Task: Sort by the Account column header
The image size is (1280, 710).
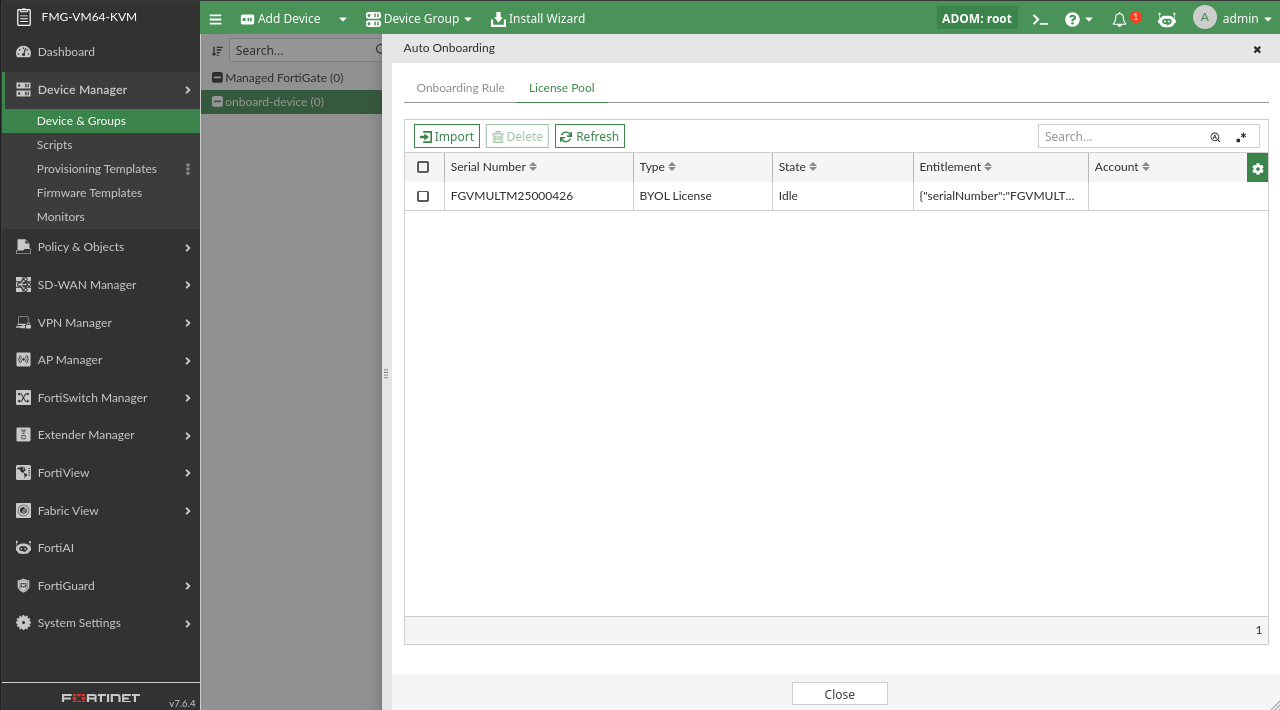Action: [x=1122, y=167]
